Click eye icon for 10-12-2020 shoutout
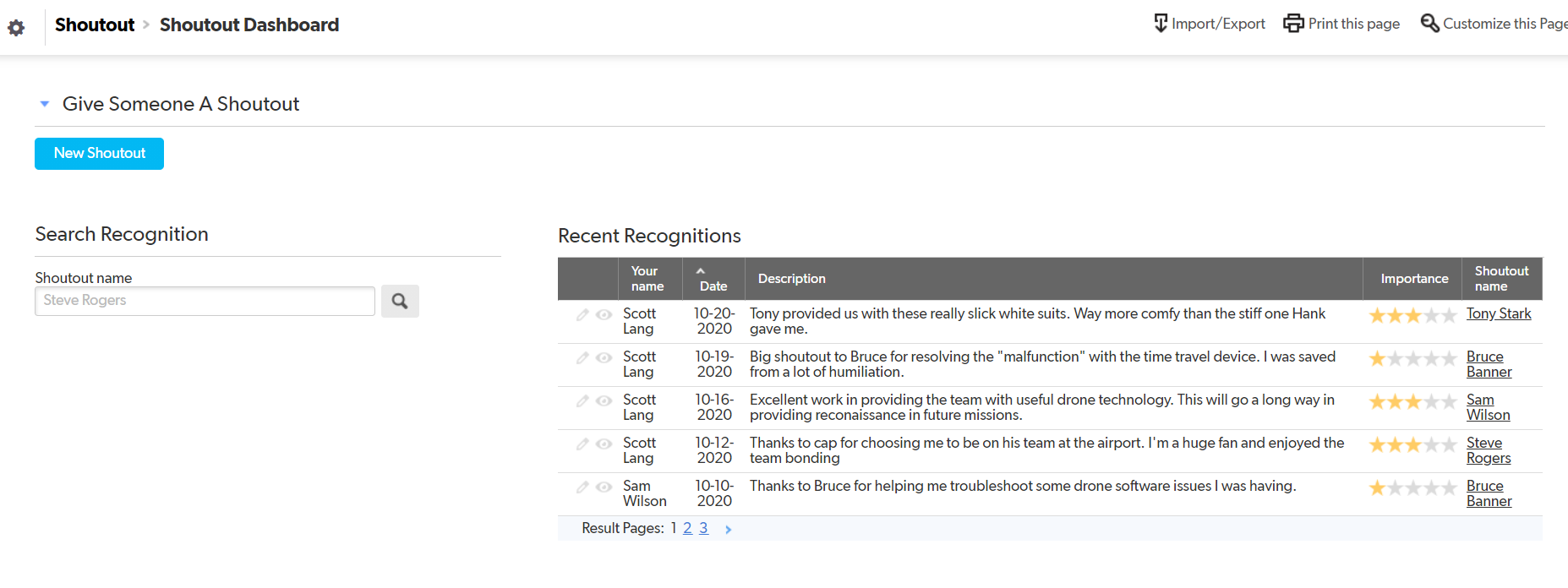Viewport: 1568px width, 588px height. [x=604, y=444]
